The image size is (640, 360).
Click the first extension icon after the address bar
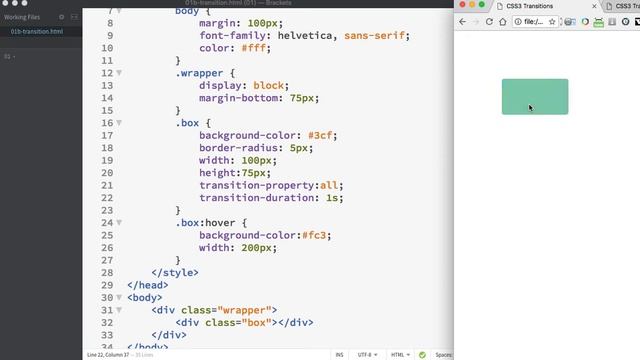(x=570, y=22)
